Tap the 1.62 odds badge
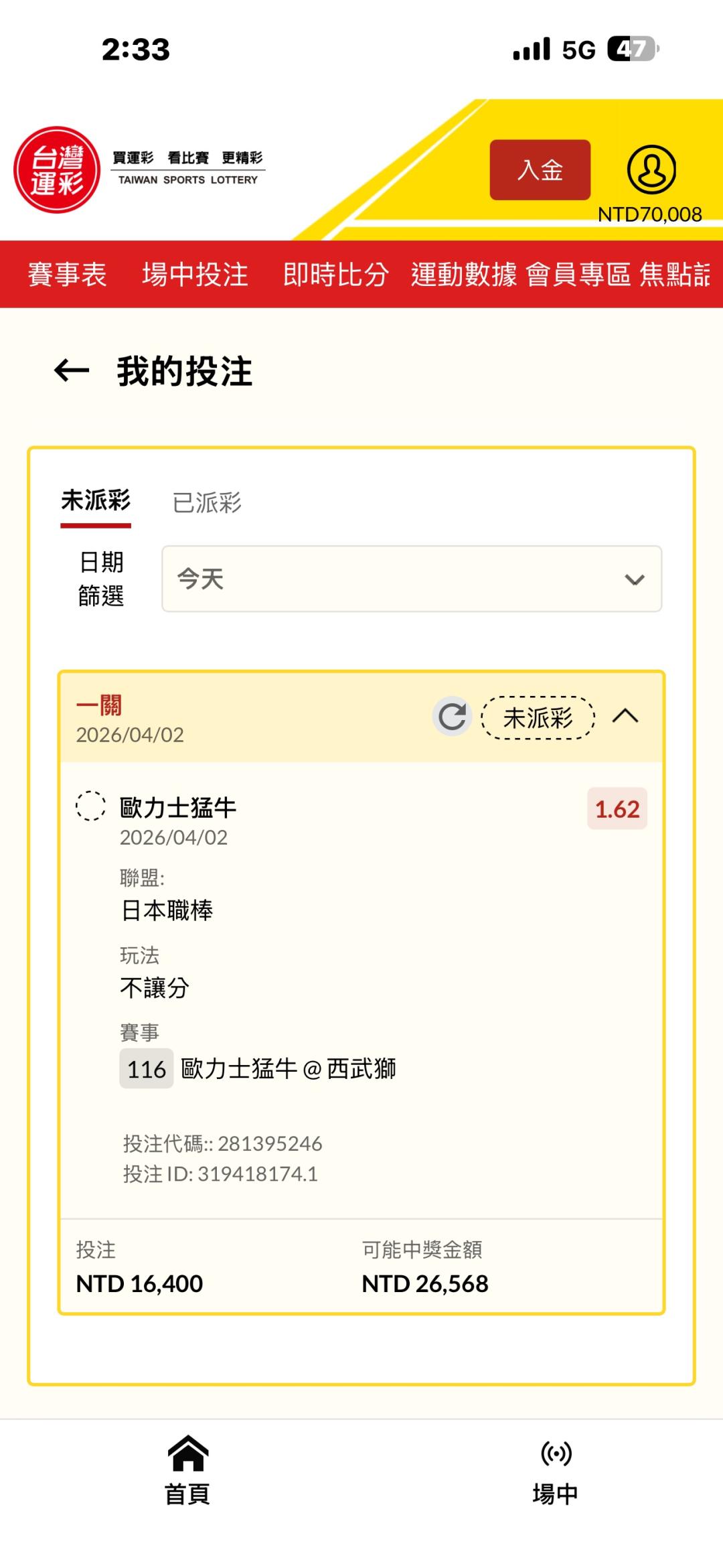Viewport: 723px width, 1568px height. 617,809
